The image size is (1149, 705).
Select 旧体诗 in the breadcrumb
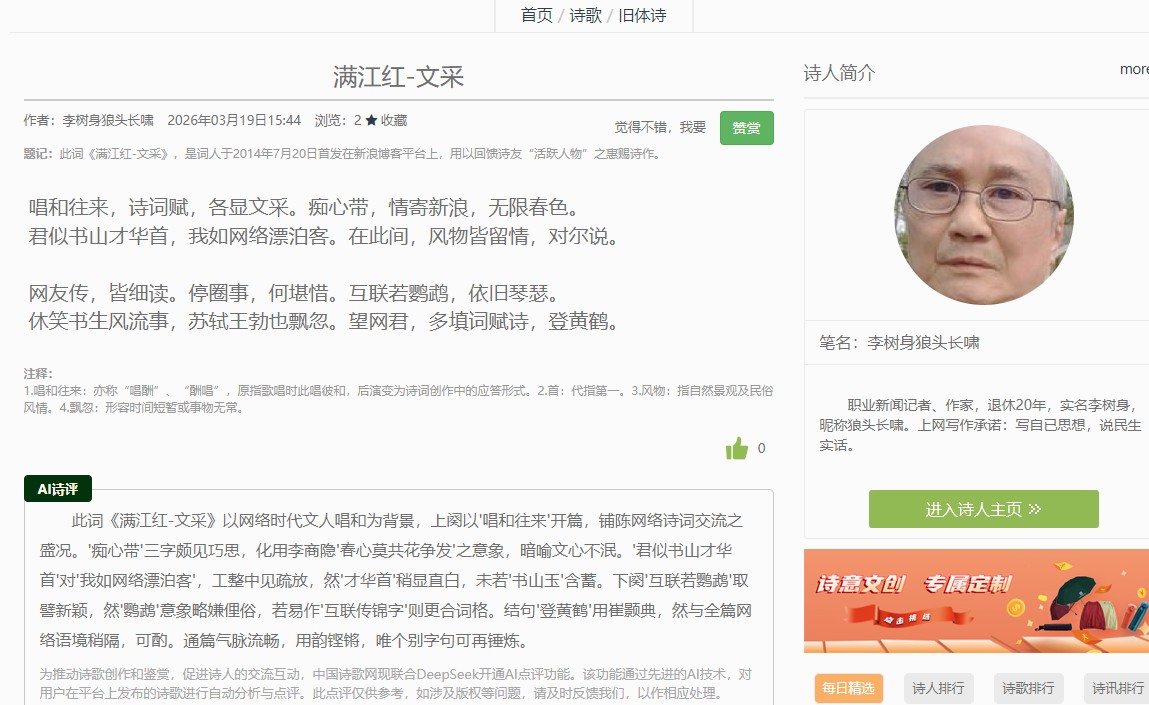tap(642, 15)
